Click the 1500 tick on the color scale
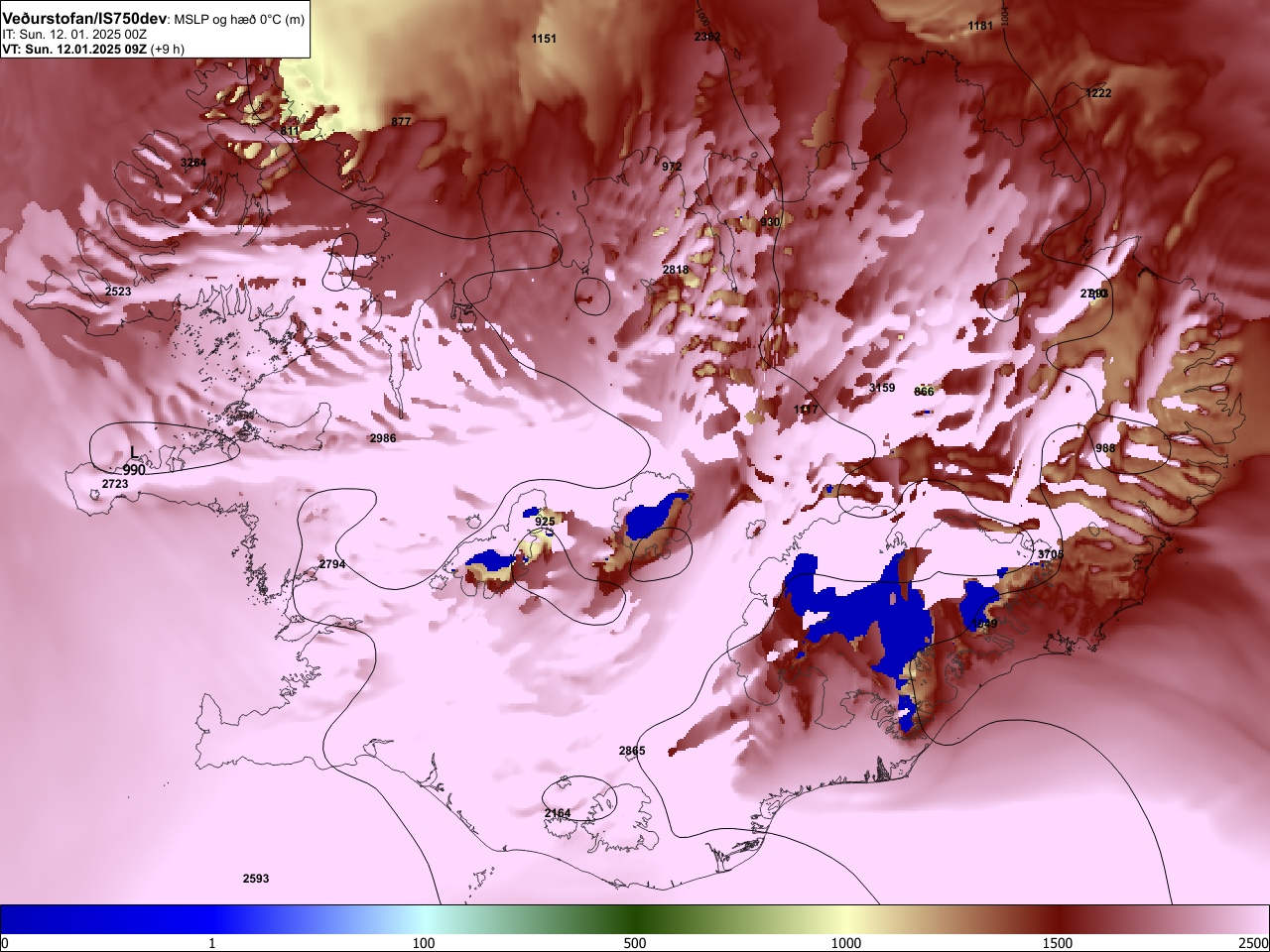Screen dimensions: 1270x952 point(1058,943)
